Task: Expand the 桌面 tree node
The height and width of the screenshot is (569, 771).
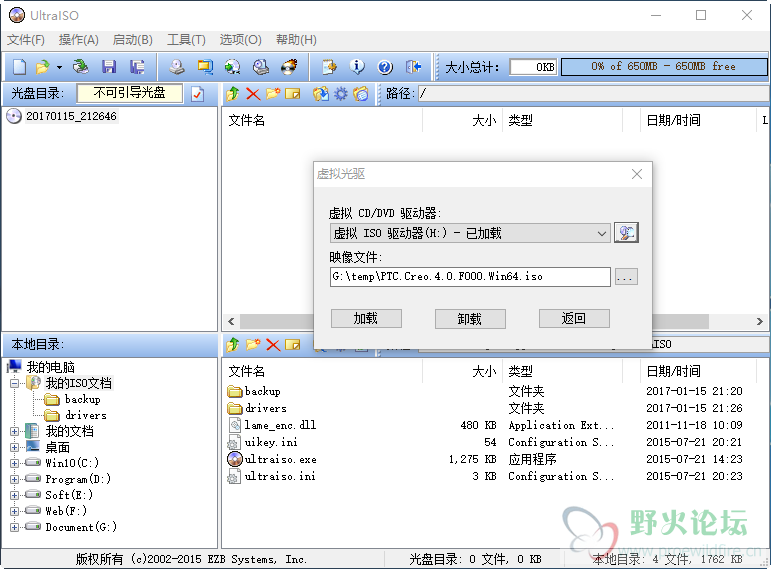Action: click(15, 448)
